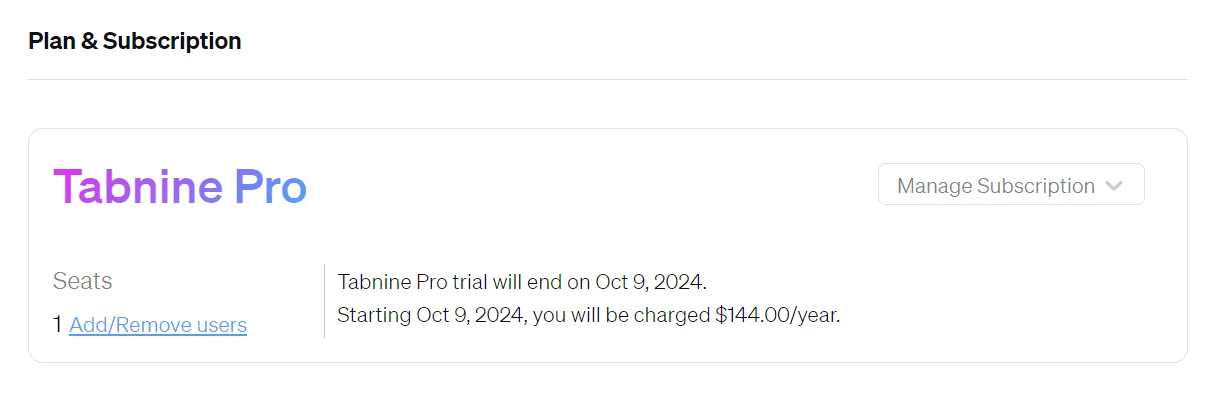Open the Manage Subscription dropdown
The image size is (1224, 408).
coord(1011,185)
